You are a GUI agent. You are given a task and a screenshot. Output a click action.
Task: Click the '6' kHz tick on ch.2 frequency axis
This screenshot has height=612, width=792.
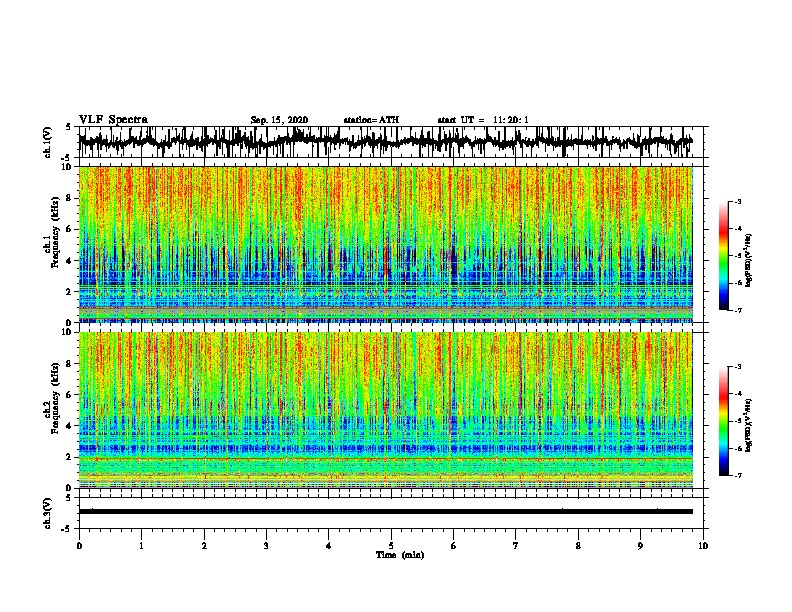click(70, 395)
